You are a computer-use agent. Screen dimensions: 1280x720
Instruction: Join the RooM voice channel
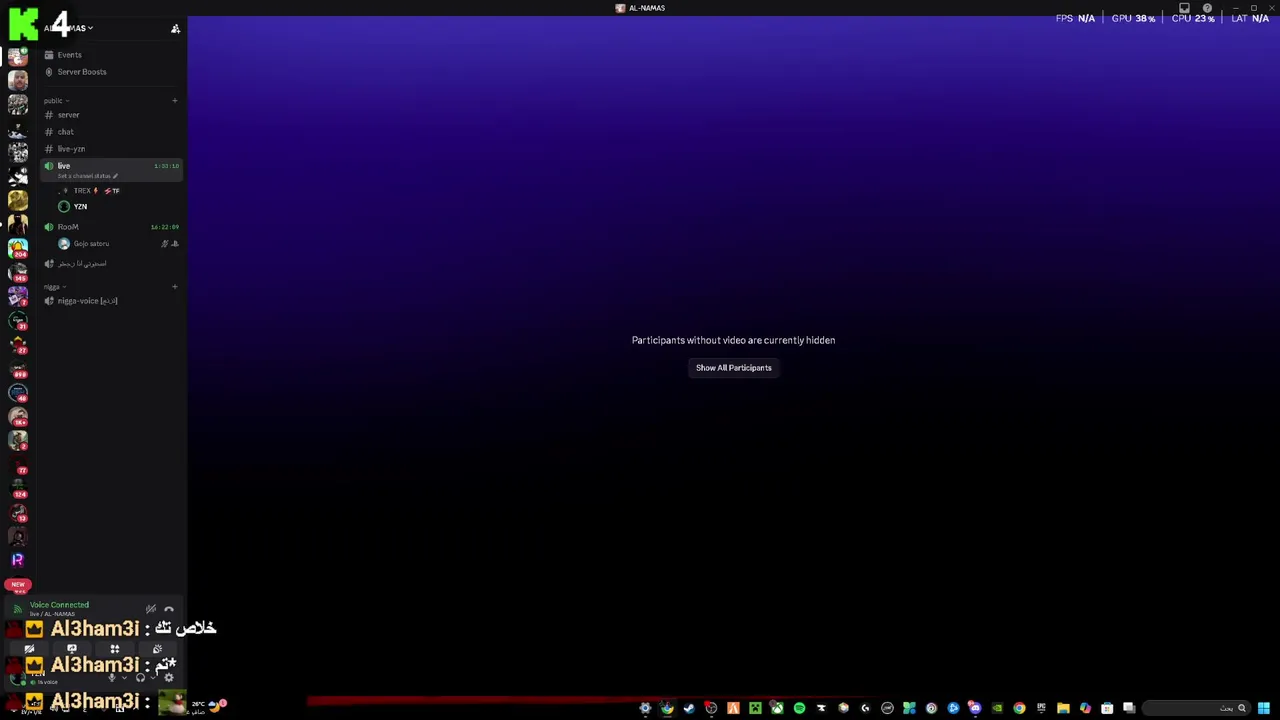pyautogui.click(x=110, y=227)
